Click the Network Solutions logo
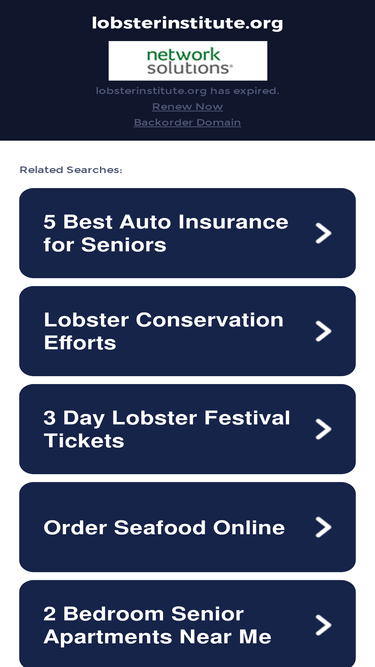Image resolution: width=375 pixels, height=667 pixels. (x=188, y=61)
